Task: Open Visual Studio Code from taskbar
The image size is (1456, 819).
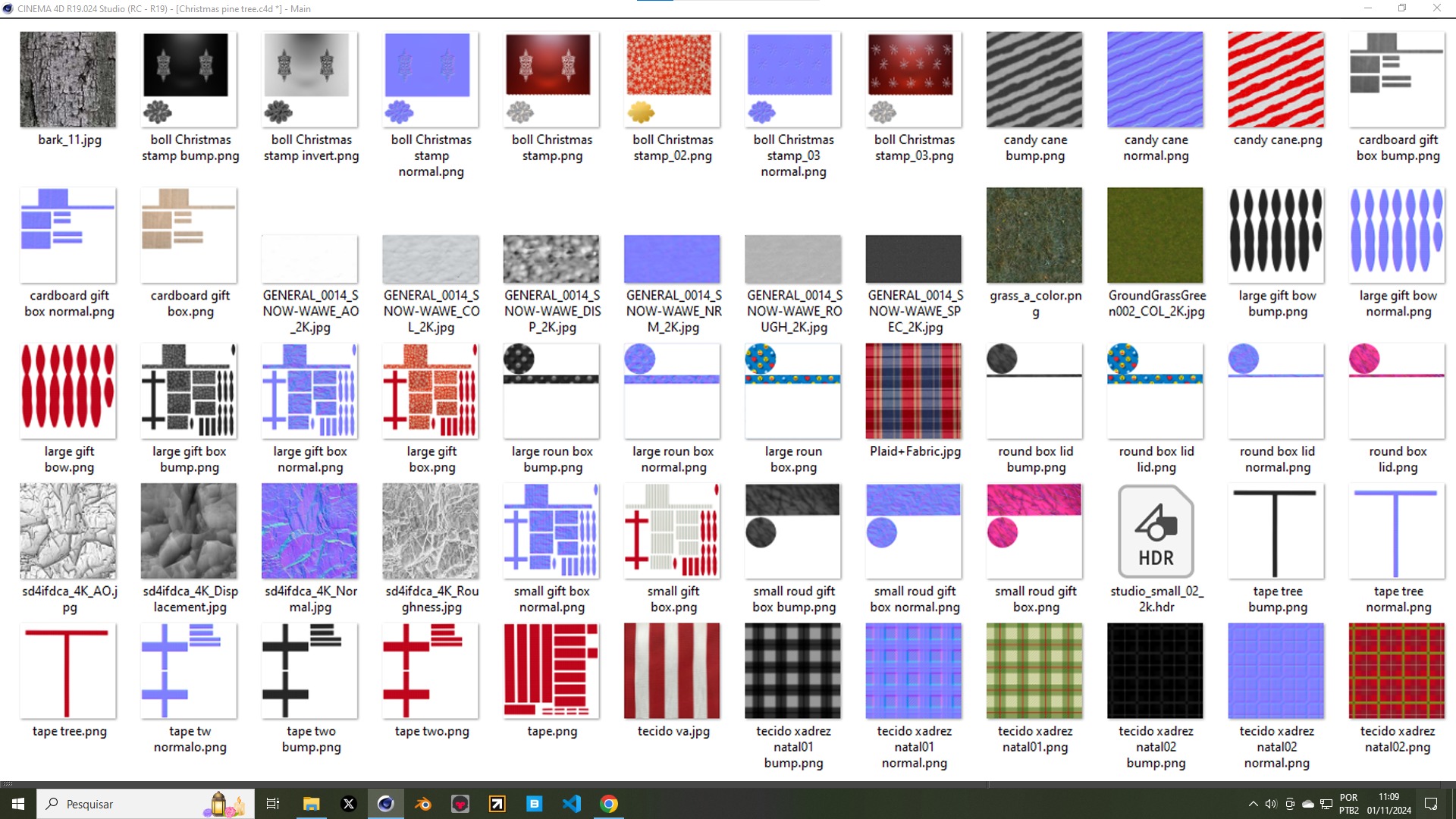Action: [572, 804]
